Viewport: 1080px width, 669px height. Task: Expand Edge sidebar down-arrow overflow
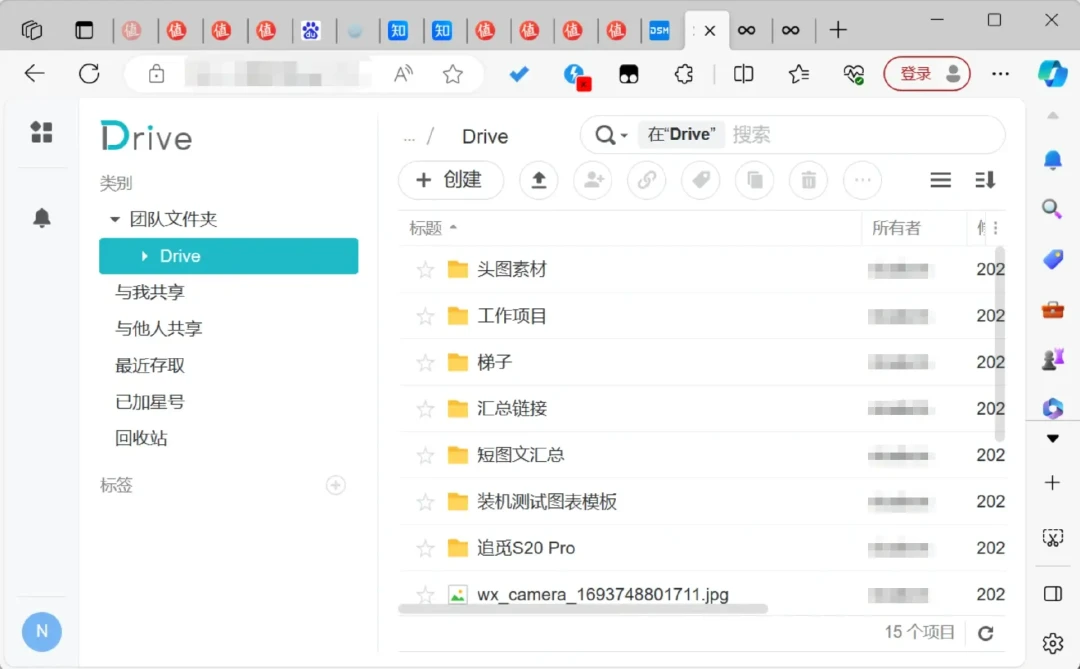[x=1052, y=438]
